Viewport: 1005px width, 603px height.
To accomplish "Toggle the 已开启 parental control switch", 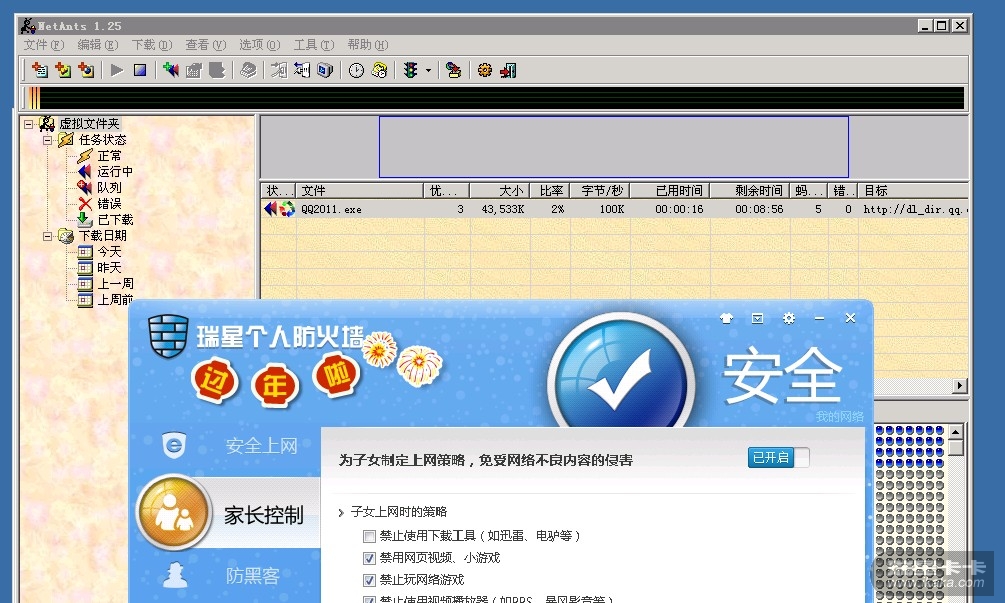I will (x=779, y=458).
